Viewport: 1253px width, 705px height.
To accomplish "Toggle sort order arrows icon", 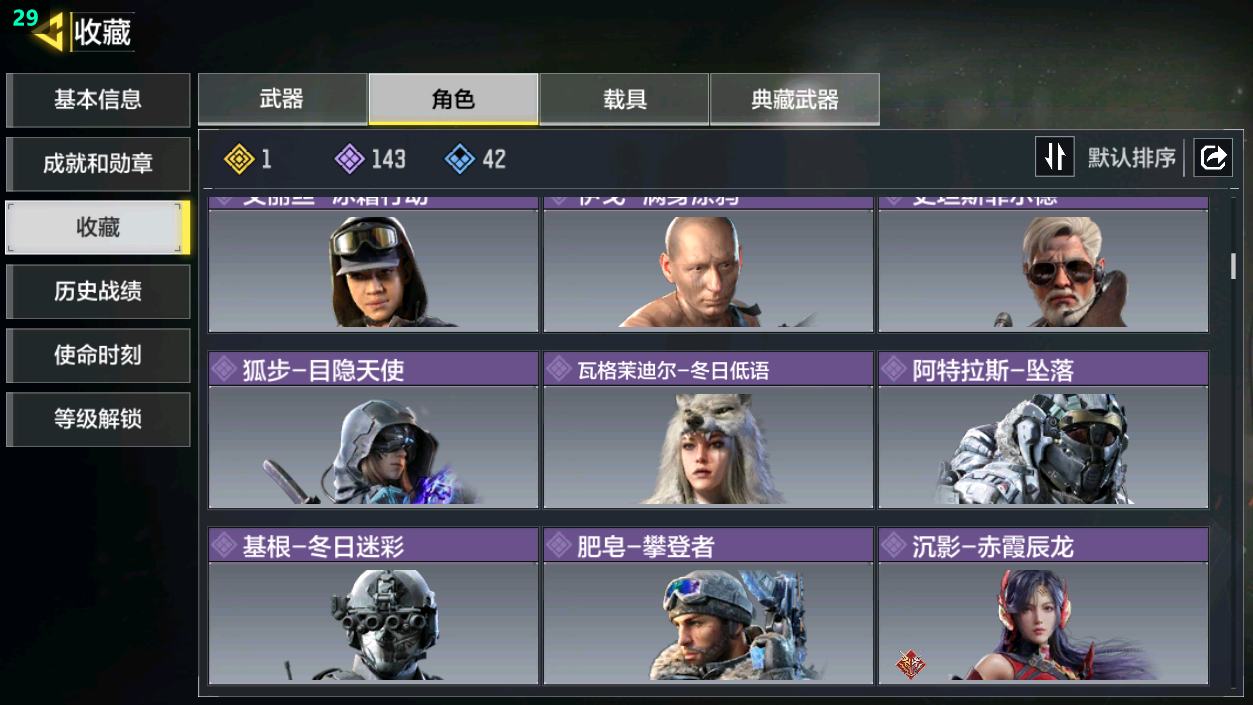I will point(1054,157).
